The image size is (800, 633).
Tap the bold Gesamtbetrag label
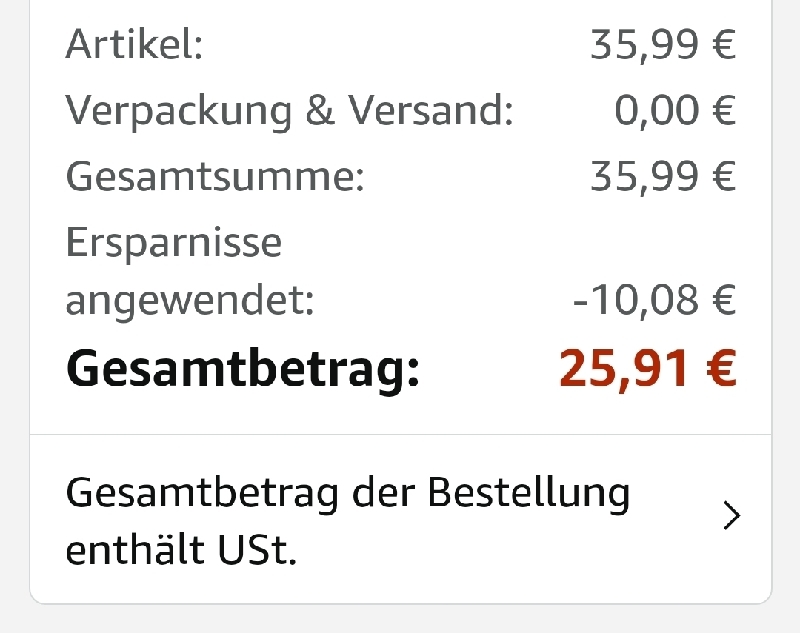pos(242,369)
